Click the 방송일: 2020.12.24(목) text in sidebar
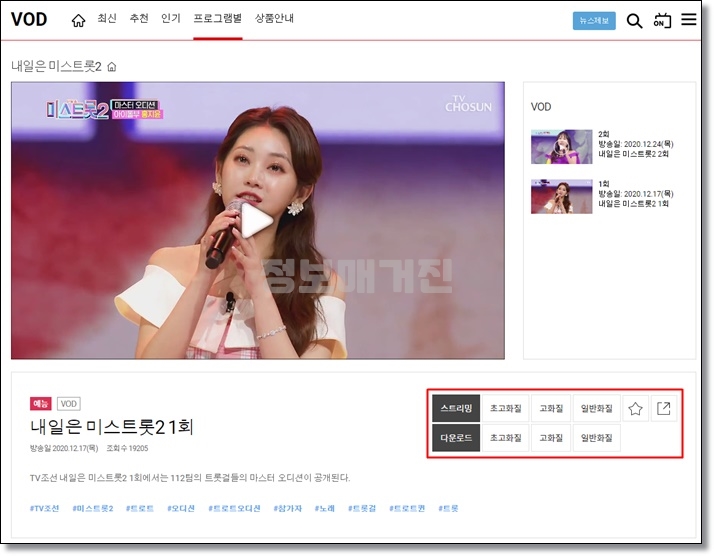This screenshot has height=556, width=714. coord(636,144)
